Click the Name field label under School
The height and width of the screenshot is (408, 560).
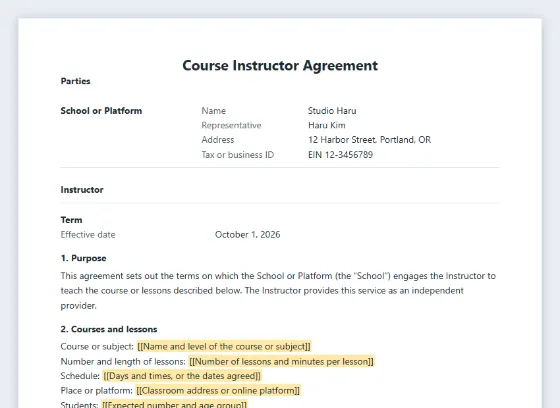[214, 111]
